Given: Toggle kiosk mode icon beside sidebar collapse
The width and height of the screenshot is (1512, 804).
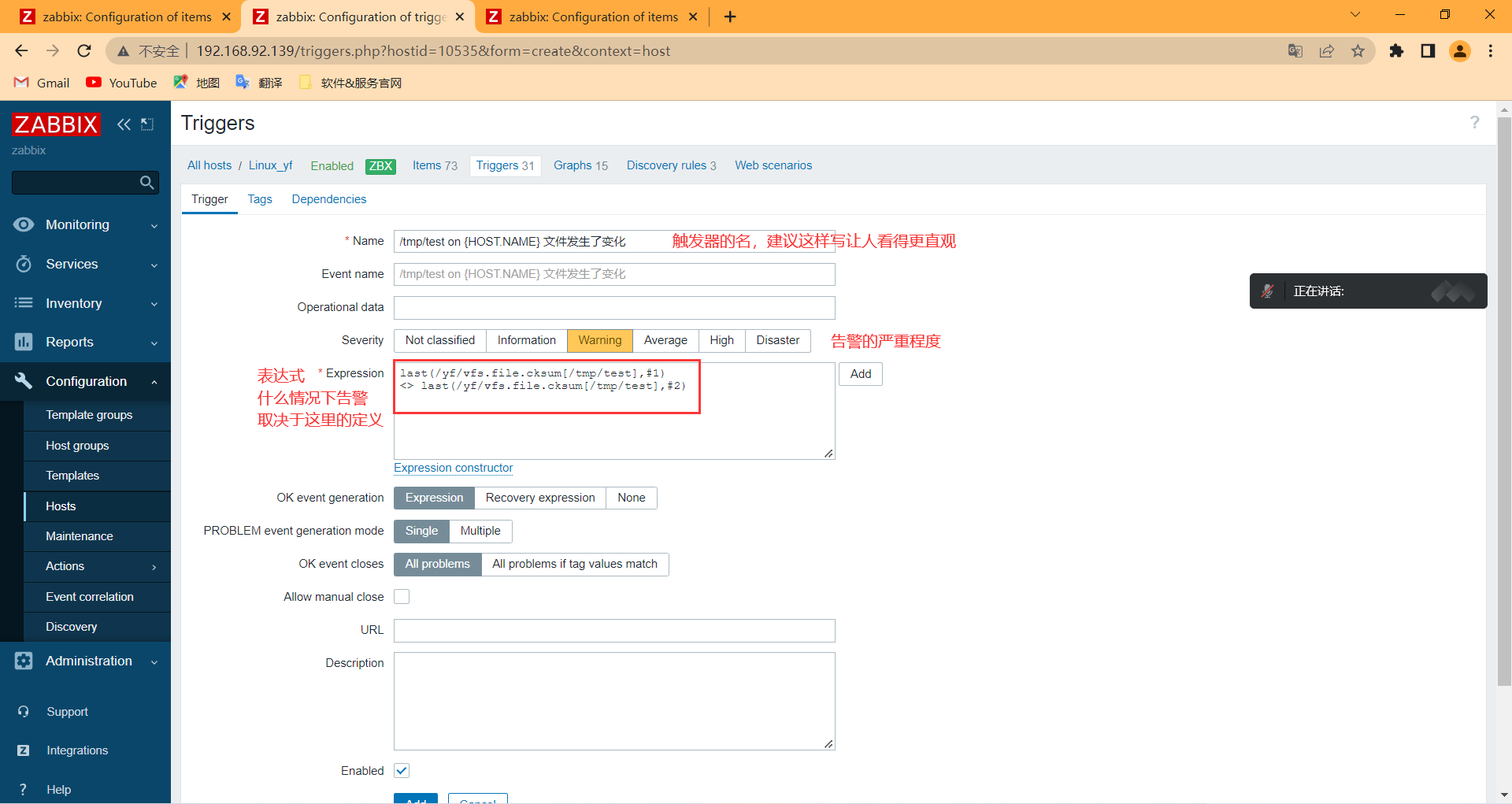Looking at the screenshot, I should pyautogui.click(x=147, y=124).
